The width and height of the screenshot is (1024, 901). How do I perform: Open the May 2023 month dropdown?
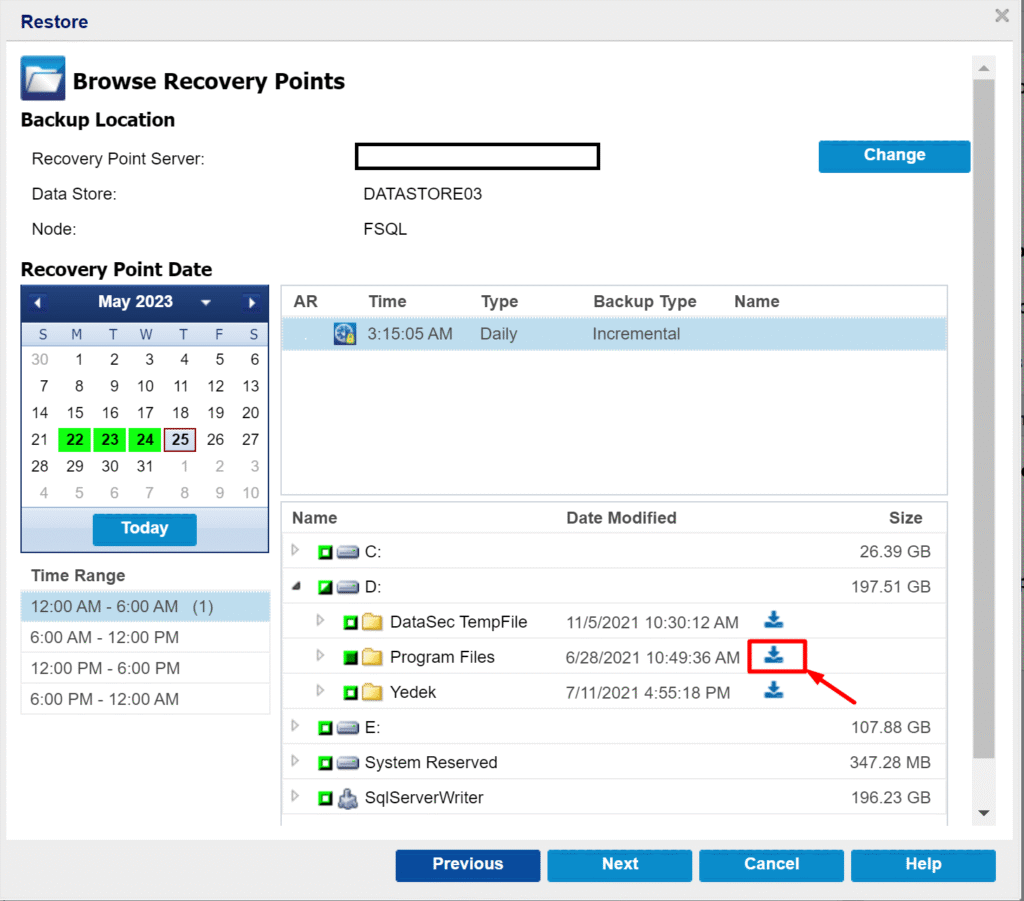pyautogui.click(x=206, y=302)
